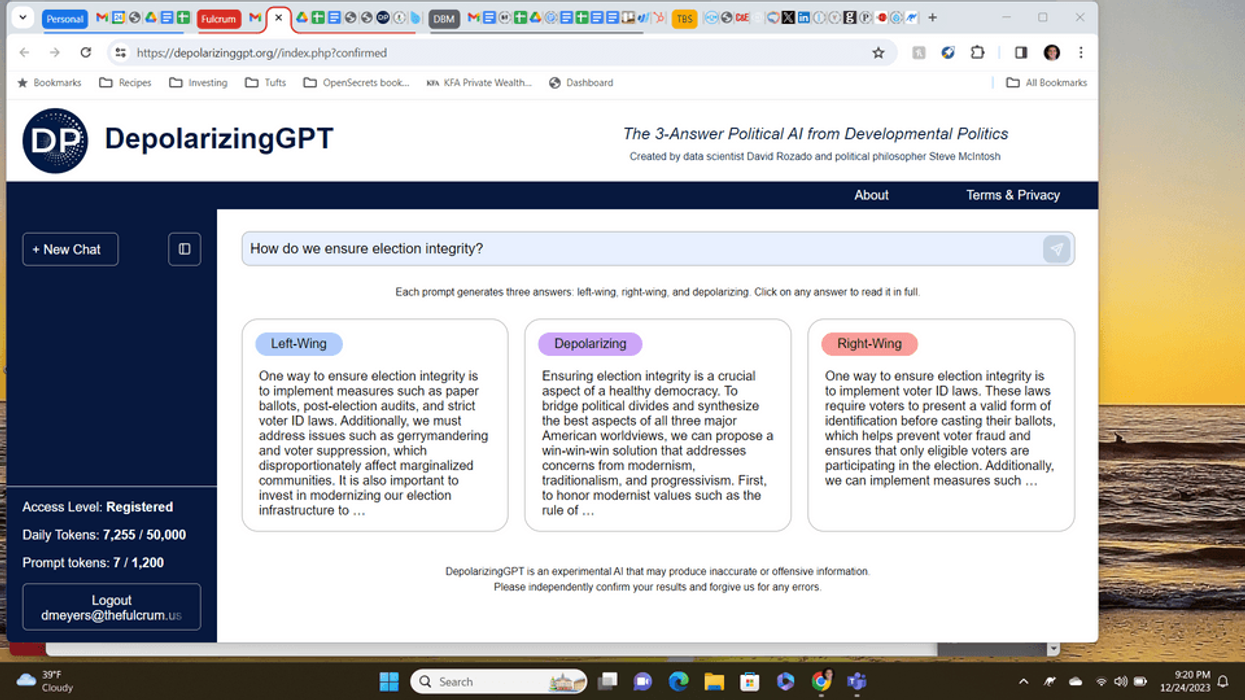Image resolution: width=1245 pixels, height=700 pixels.
Task: Open the About menu item
Action: coord(871,195)
